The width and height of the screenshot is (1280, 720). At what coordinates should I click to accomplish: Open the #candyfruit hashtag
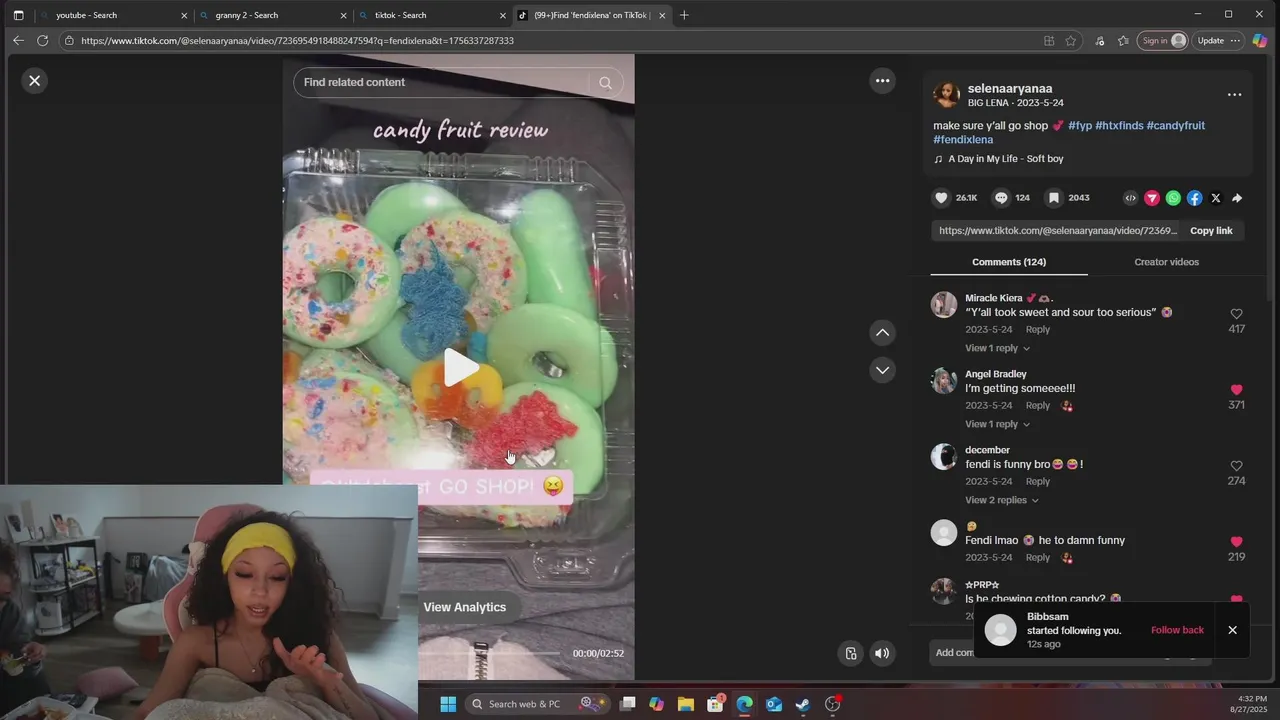tap(1176, 126)
